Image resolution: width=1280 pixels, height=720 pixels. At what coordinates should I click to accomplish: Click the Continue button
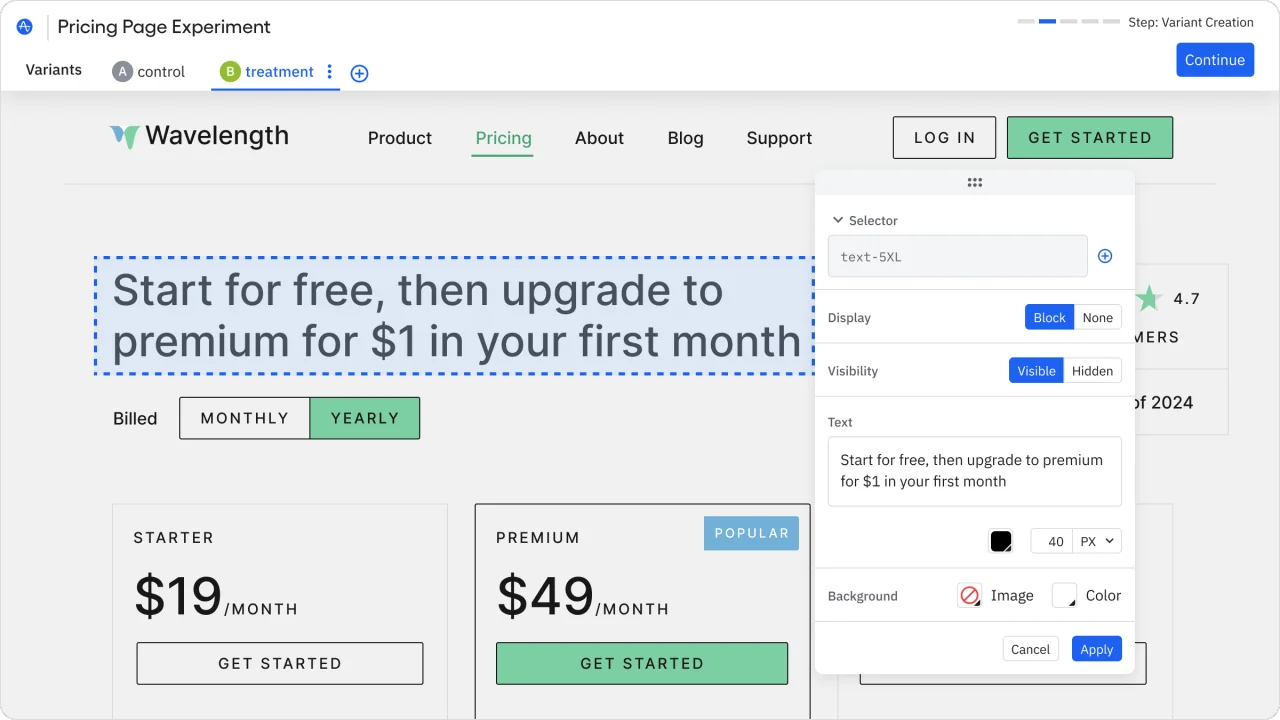pos(1214,60)
